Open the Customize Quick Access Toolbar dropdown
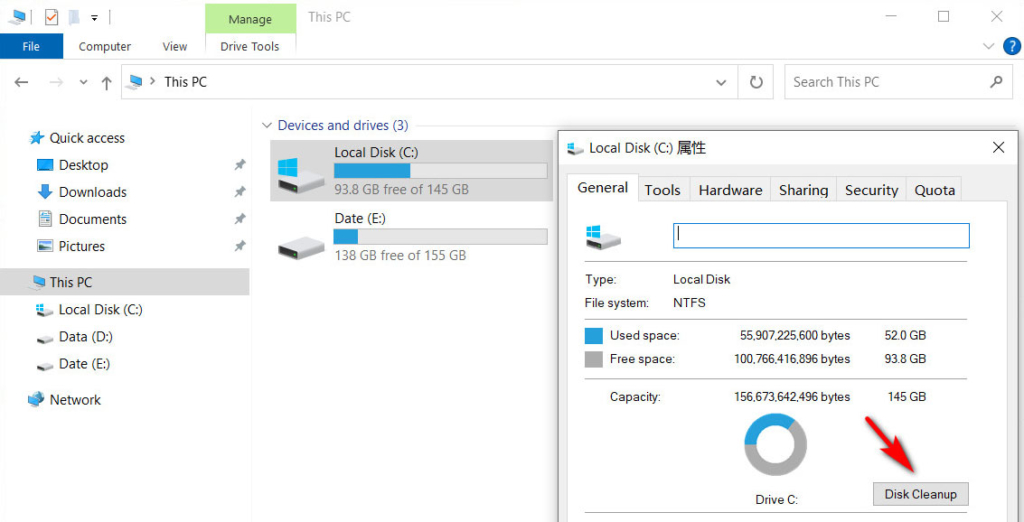 (94, 18)
